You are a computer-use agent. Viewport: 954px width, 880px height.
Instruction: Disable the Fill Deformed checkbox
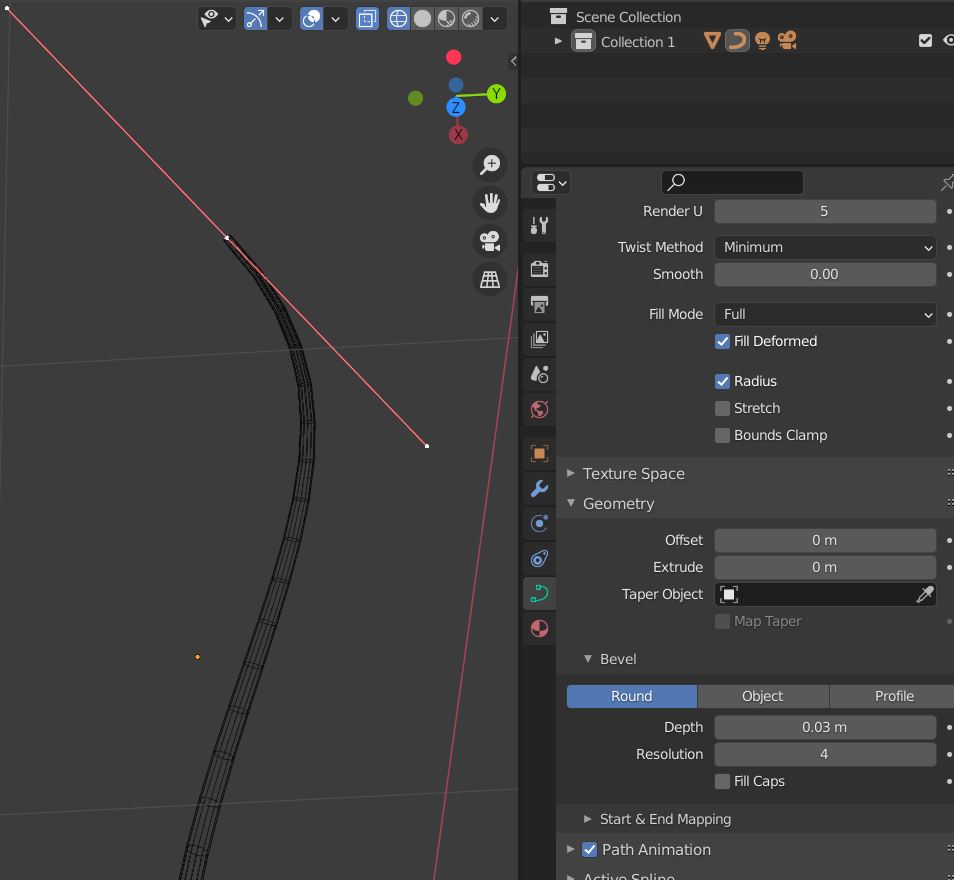(722, 341)
